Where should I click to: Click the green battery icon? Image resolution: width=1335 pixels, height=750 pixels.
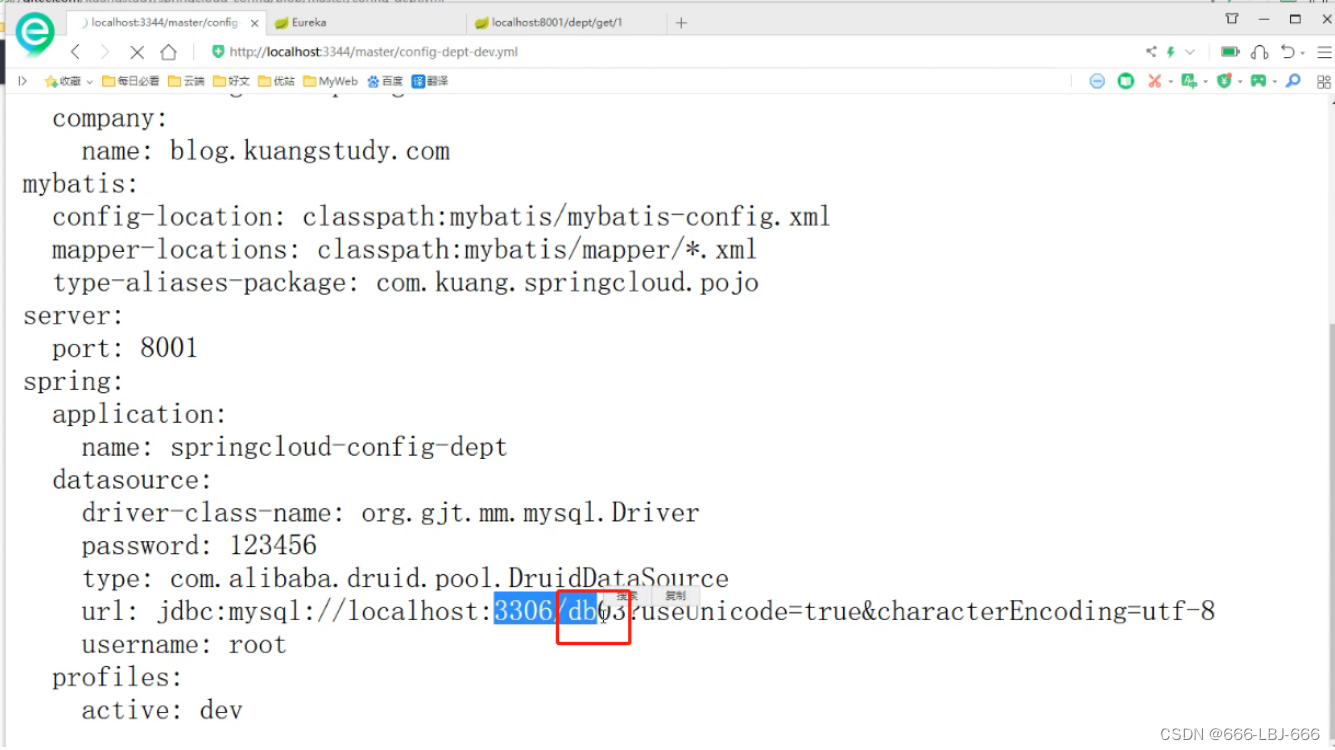click(x=1230, y=52)
